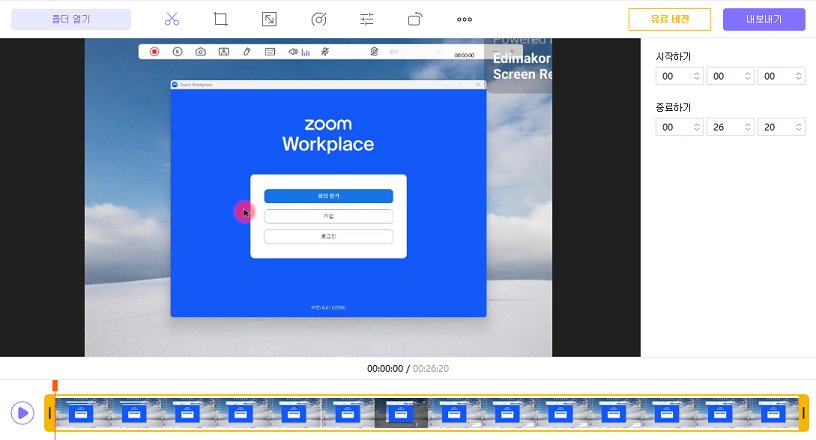Click the last 시작하기 time field
Image resolution: width=816 pixels, height=440 pixels.
pyautogui.click(x=781, y=76)
